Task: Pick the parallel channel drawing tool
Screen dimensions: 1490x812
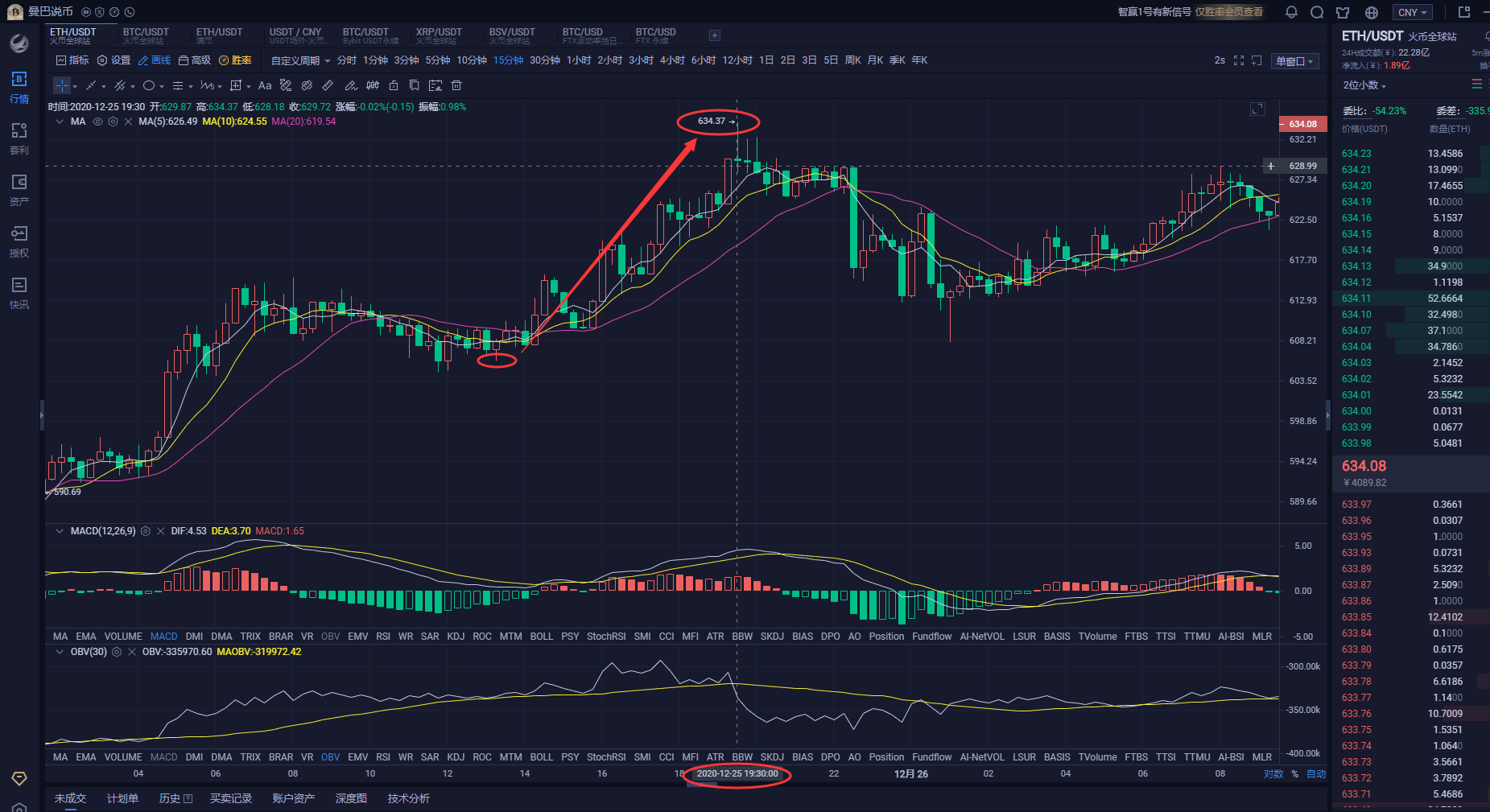Action: [120, 85]
